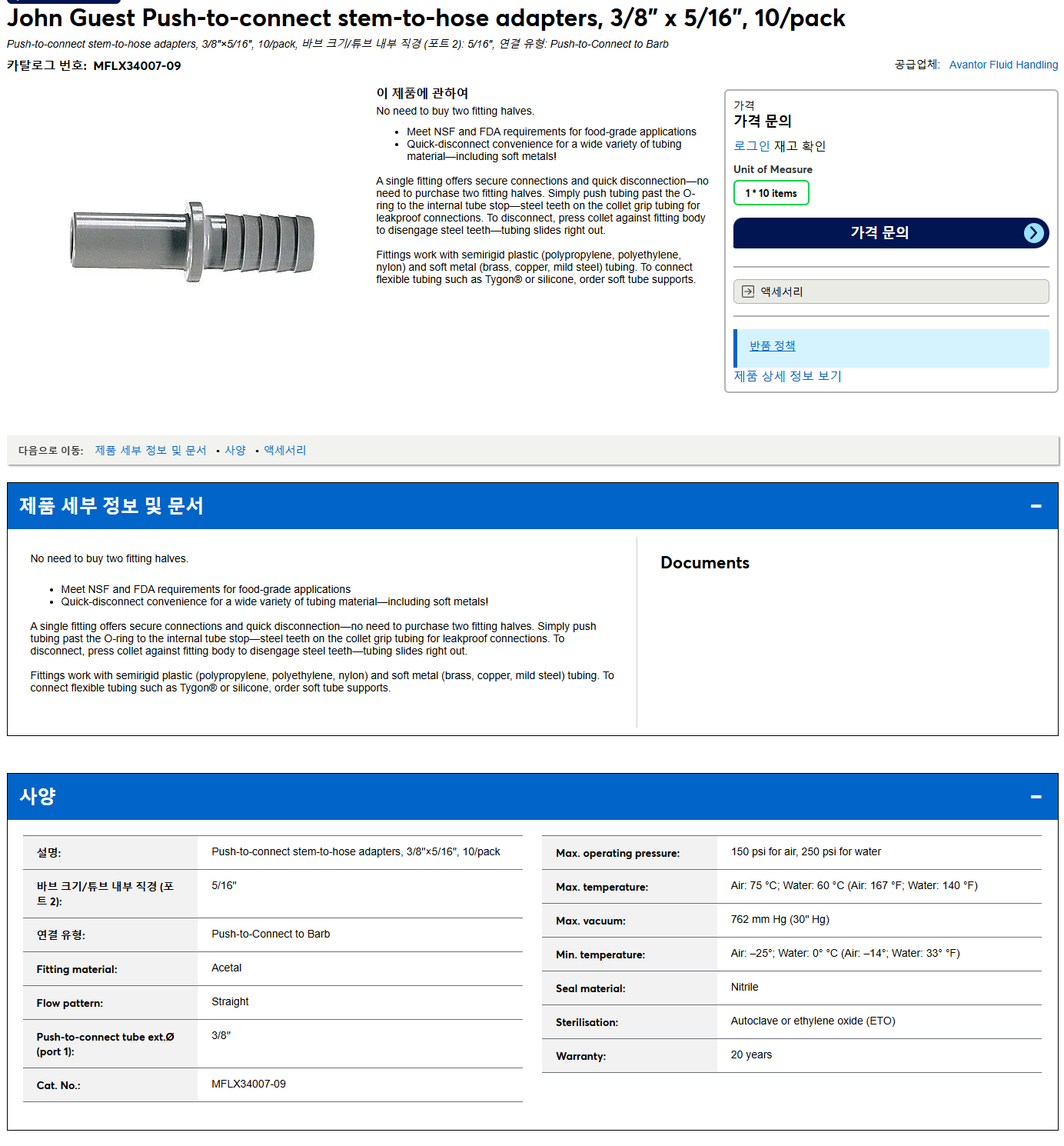Collapse the 사양 section with minus icon
The height and width of the screenshot is (1146, 1064).
click(x=1036, y=797)
